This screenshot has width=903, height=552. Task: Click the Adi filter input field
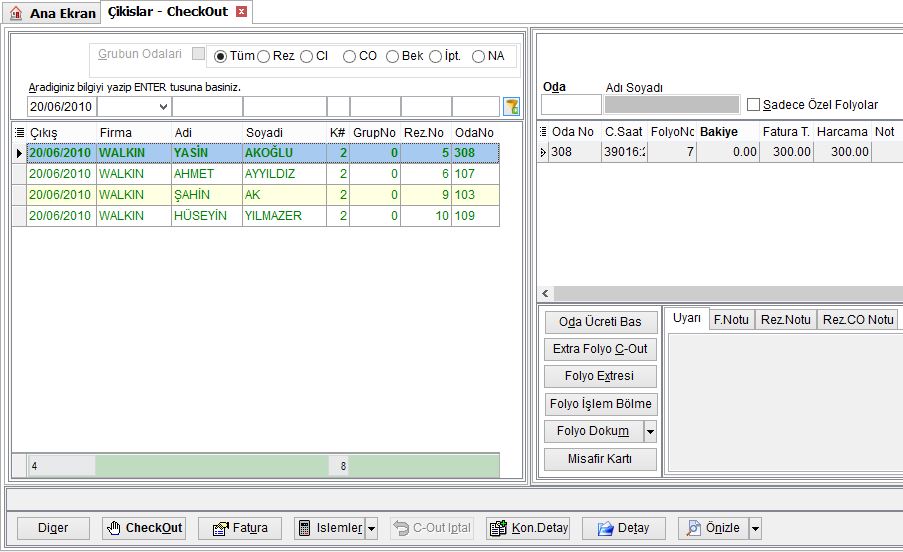coord(207,106)
